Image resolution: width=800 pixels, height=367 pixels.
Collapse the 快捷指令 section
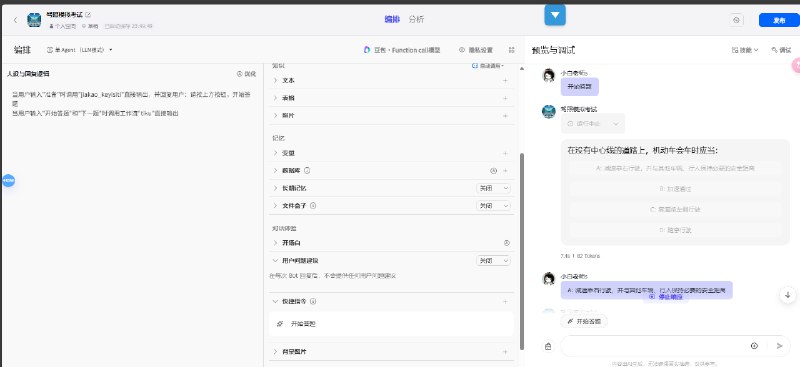[x=276, y=301]
